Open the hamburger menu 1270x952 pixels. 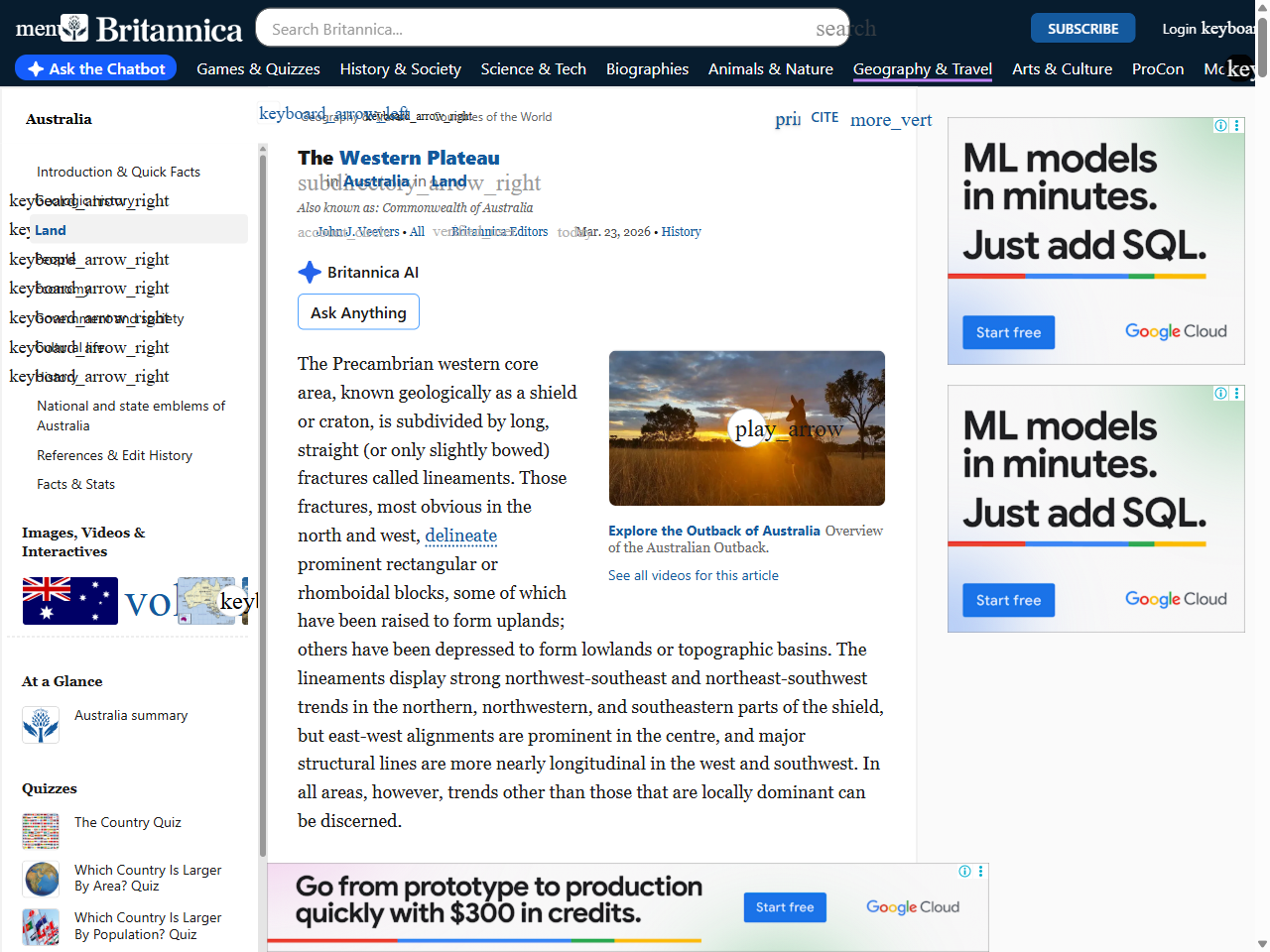pyautogui.click(x=36, y=28)
